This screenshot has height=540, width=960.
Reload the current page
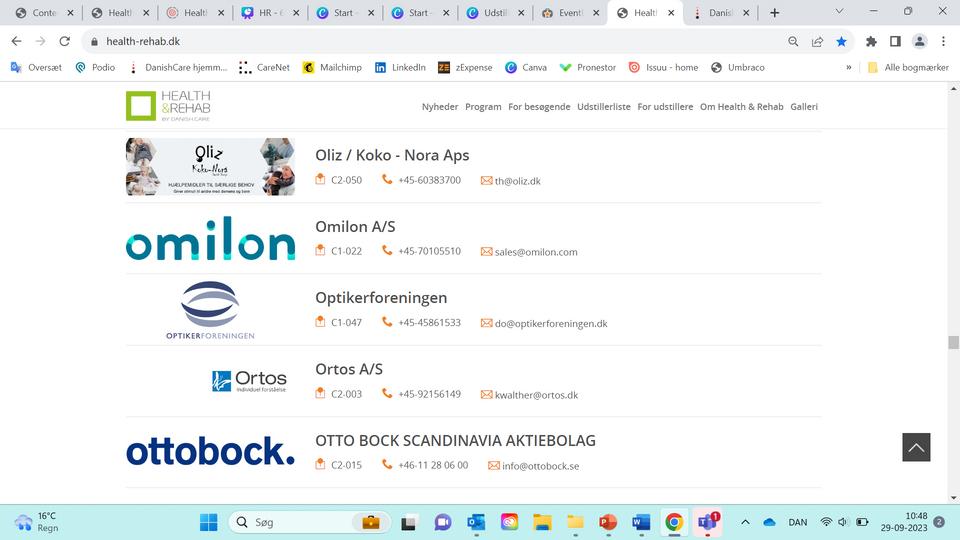[64, 41]
